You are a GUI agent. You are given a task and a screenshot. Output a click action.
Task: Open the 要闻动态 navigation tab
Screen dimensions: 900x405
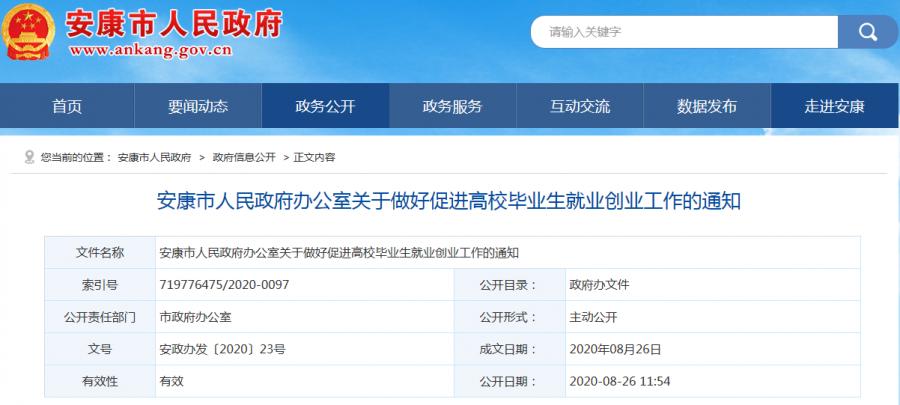click(198, 106)
